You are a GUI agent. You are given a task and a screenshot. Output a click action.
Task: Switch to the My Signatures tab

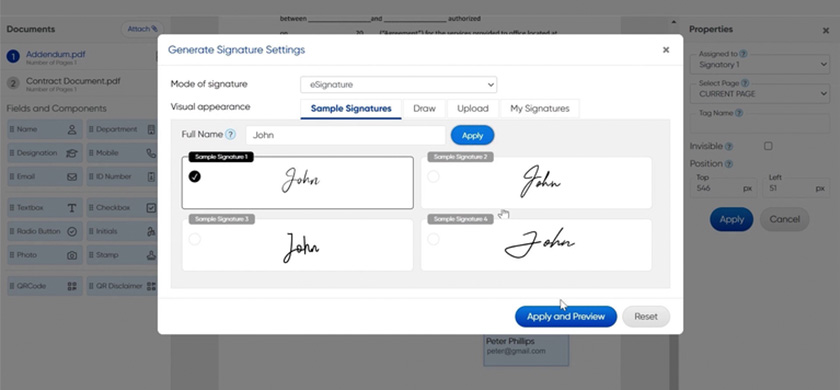[x=539, y=109]
